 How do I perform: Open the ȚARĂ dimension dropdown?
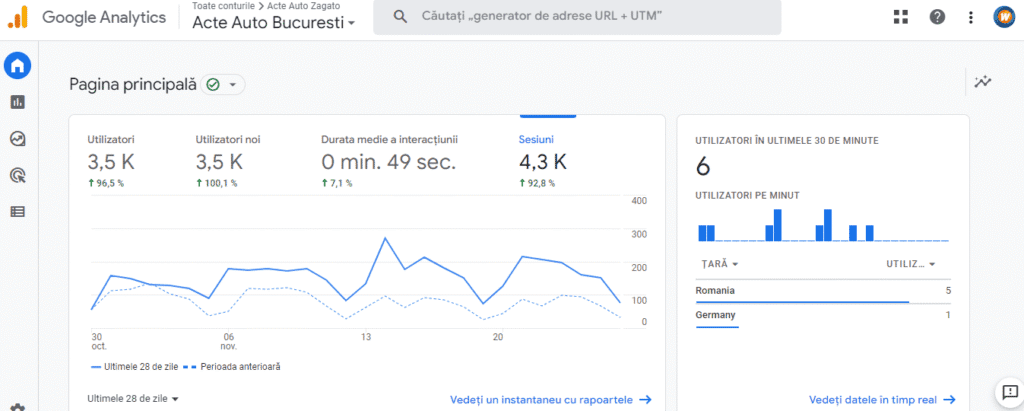click(x=720, y=264)
